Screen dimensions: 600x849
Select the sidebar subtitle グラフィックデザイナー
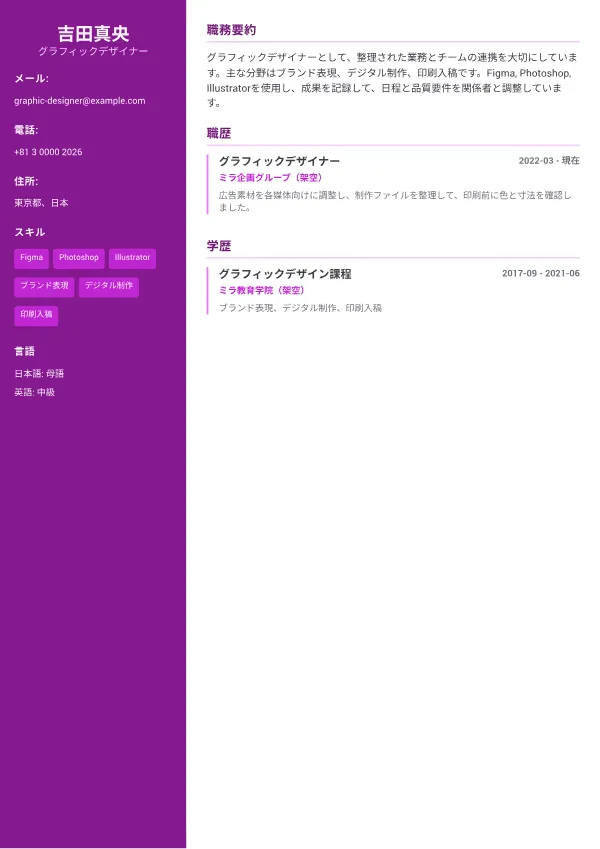[93, 51]
